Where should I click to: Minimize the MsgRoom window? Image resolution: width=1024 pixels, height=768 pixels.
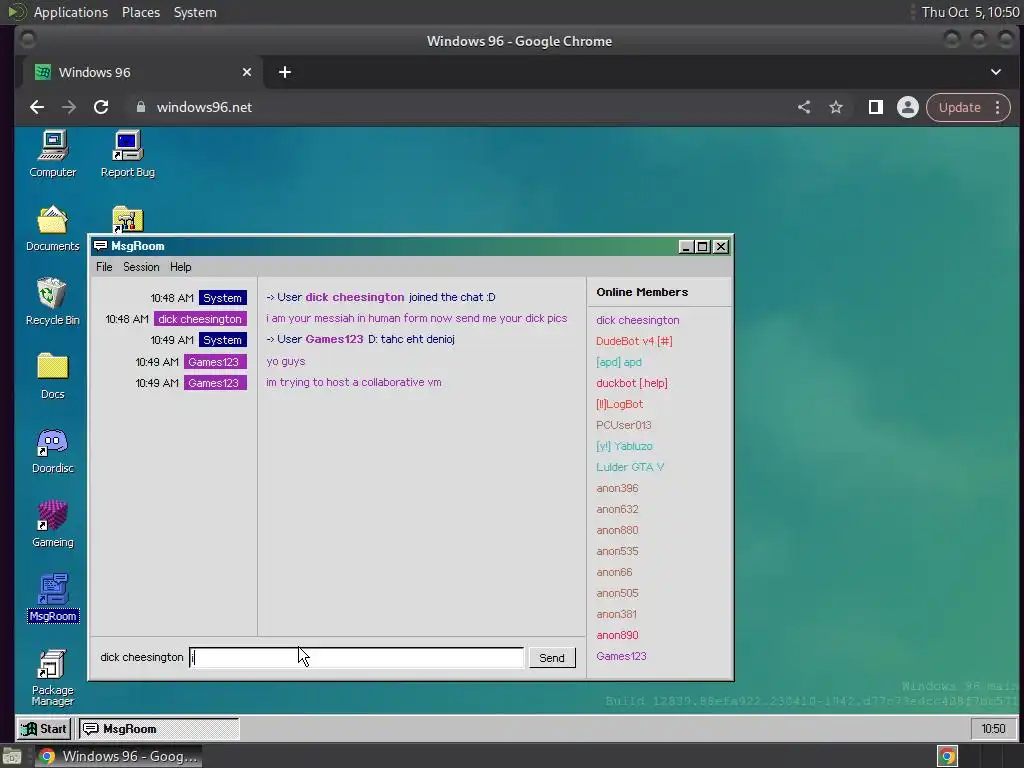point(686,247)
